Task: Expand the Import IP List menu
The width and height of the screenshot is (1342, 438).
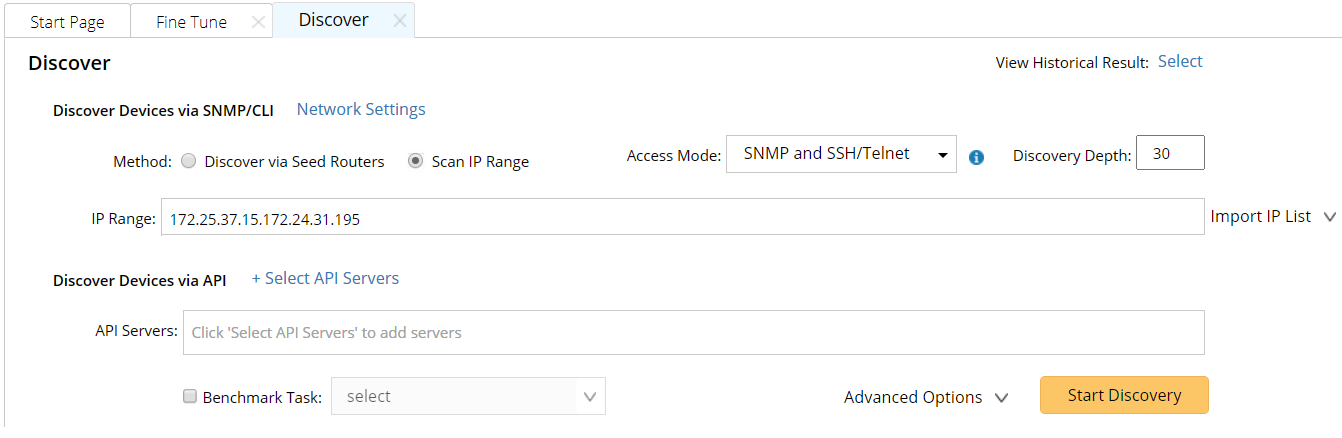Action: click(1273, 217)
